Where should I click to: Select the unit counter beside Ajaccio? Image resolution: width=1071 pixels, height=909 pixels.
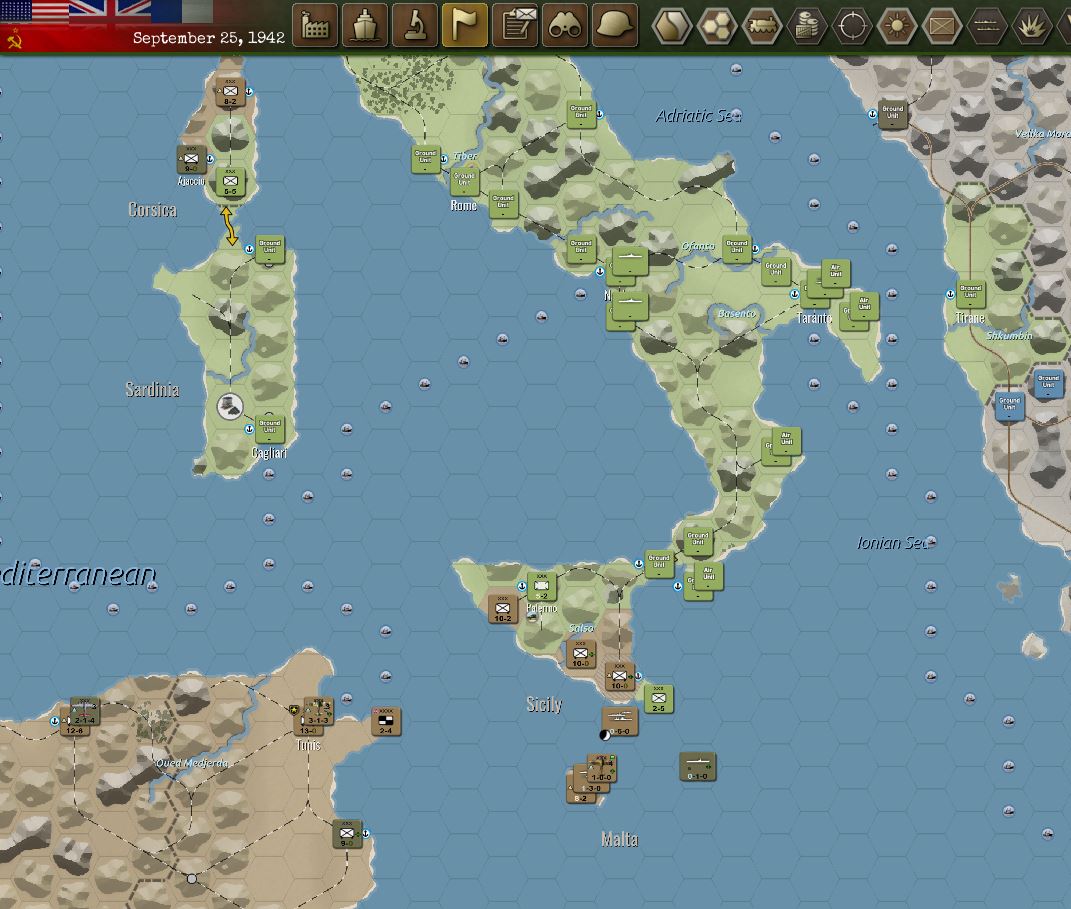[191, 160]
